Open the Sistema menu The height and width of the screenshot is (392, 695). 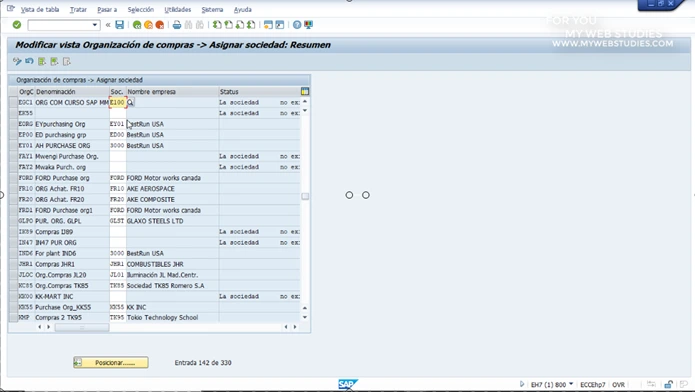(x=212, y=9)
